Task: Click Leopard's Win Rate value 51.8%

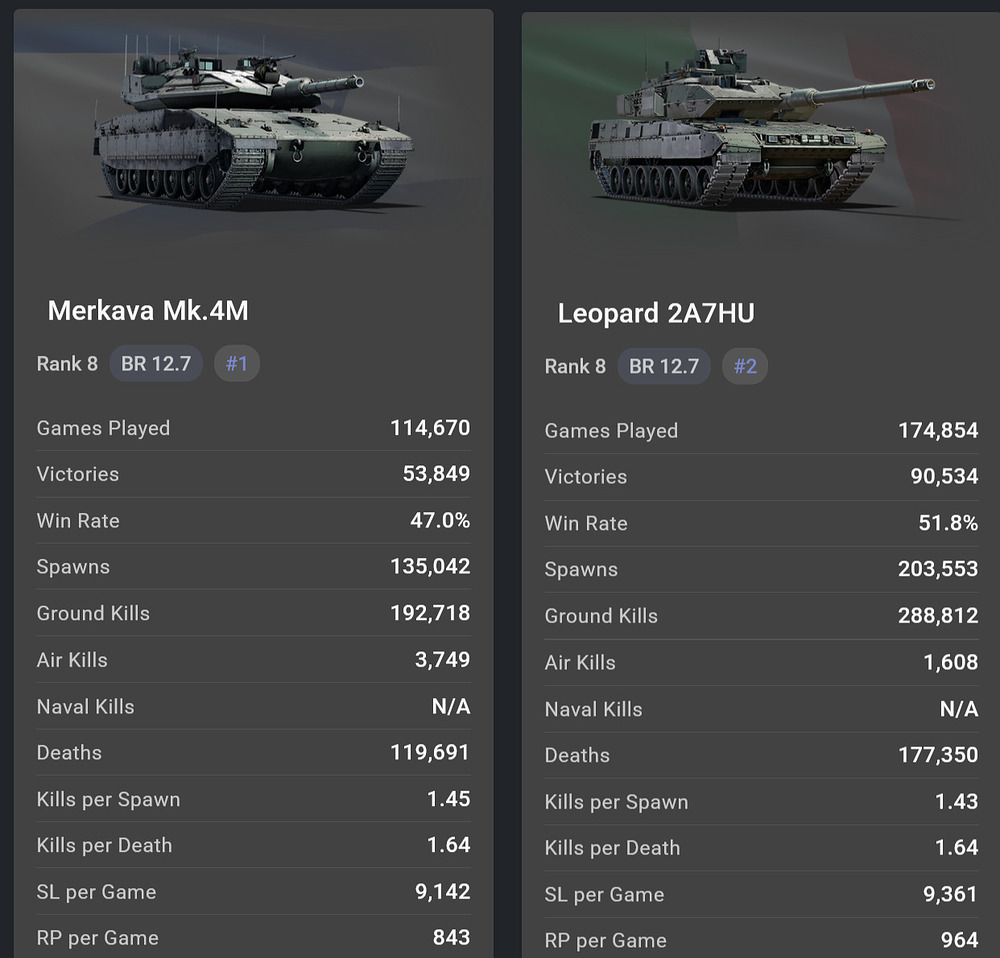Action: tap(946, 523)
